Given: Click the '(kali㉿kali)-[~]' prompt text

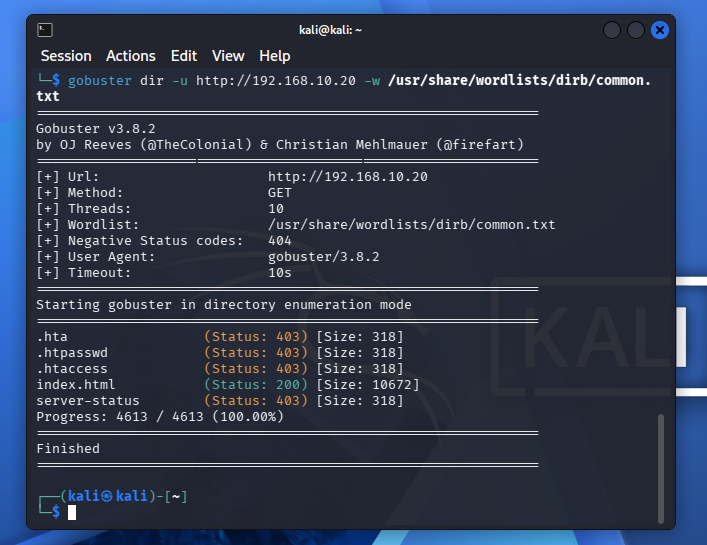Looking at the screenshot, I should (x=124, y=496).
